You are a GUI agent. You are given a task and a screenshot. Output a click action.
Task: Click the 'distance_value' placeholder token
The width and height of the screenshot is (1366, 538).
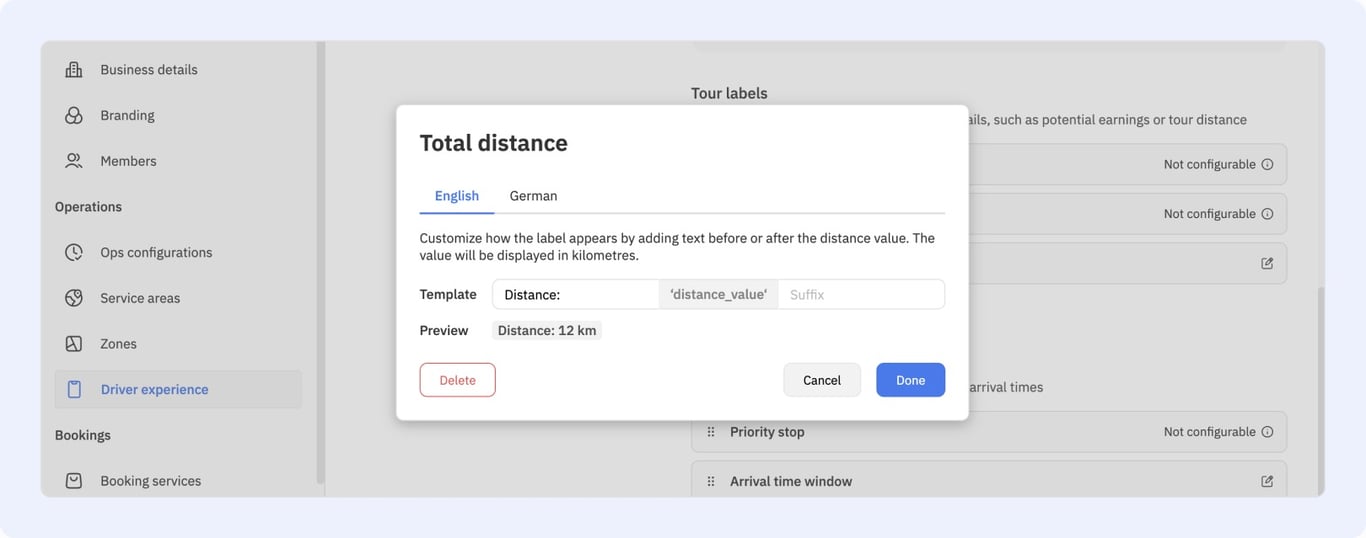(719, 294)
